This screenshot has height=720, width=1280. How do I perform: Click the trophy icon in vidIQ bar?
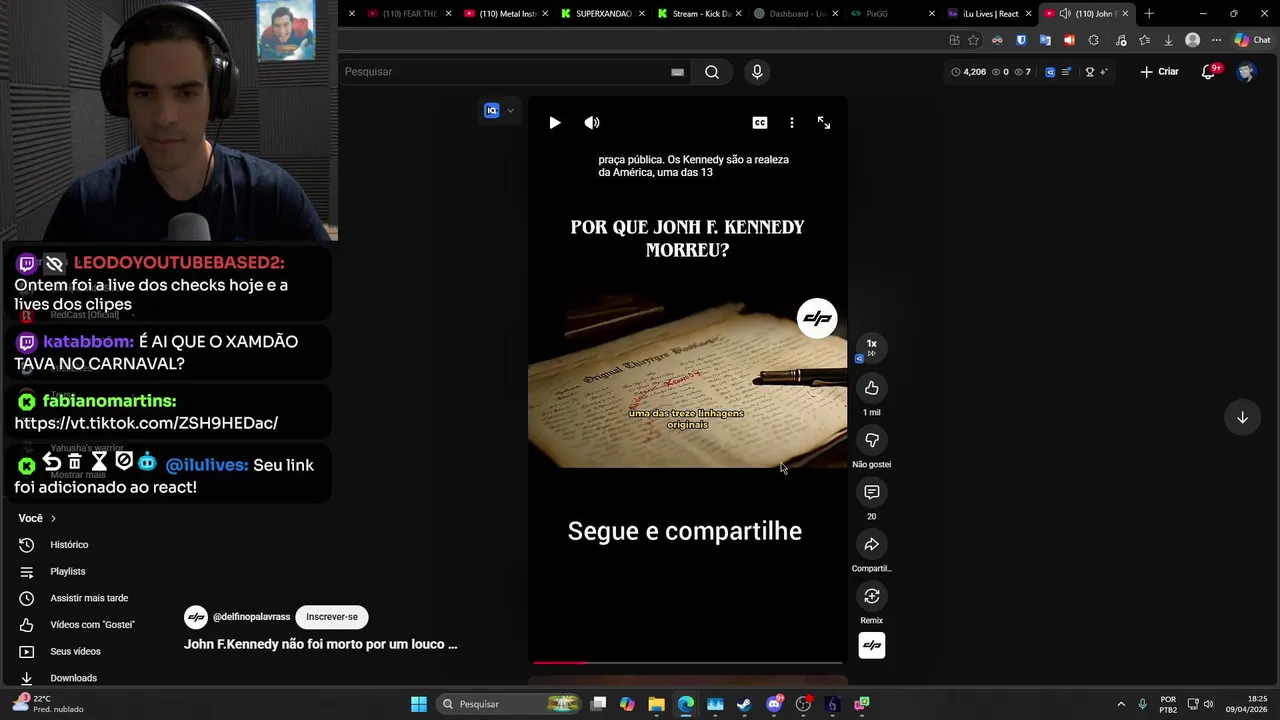pos(1090,72)
